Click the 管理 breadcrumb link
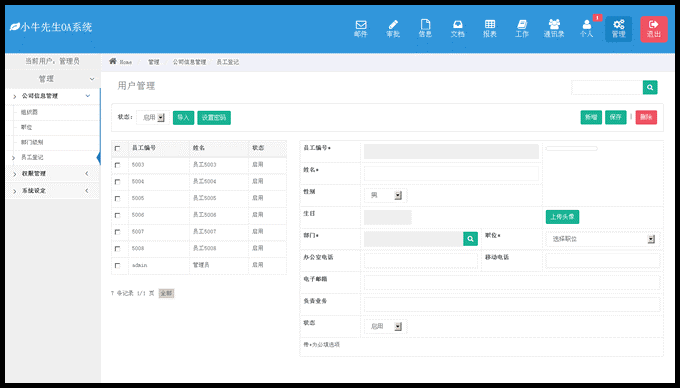The image size is (680, 388). tap(154, 62)
